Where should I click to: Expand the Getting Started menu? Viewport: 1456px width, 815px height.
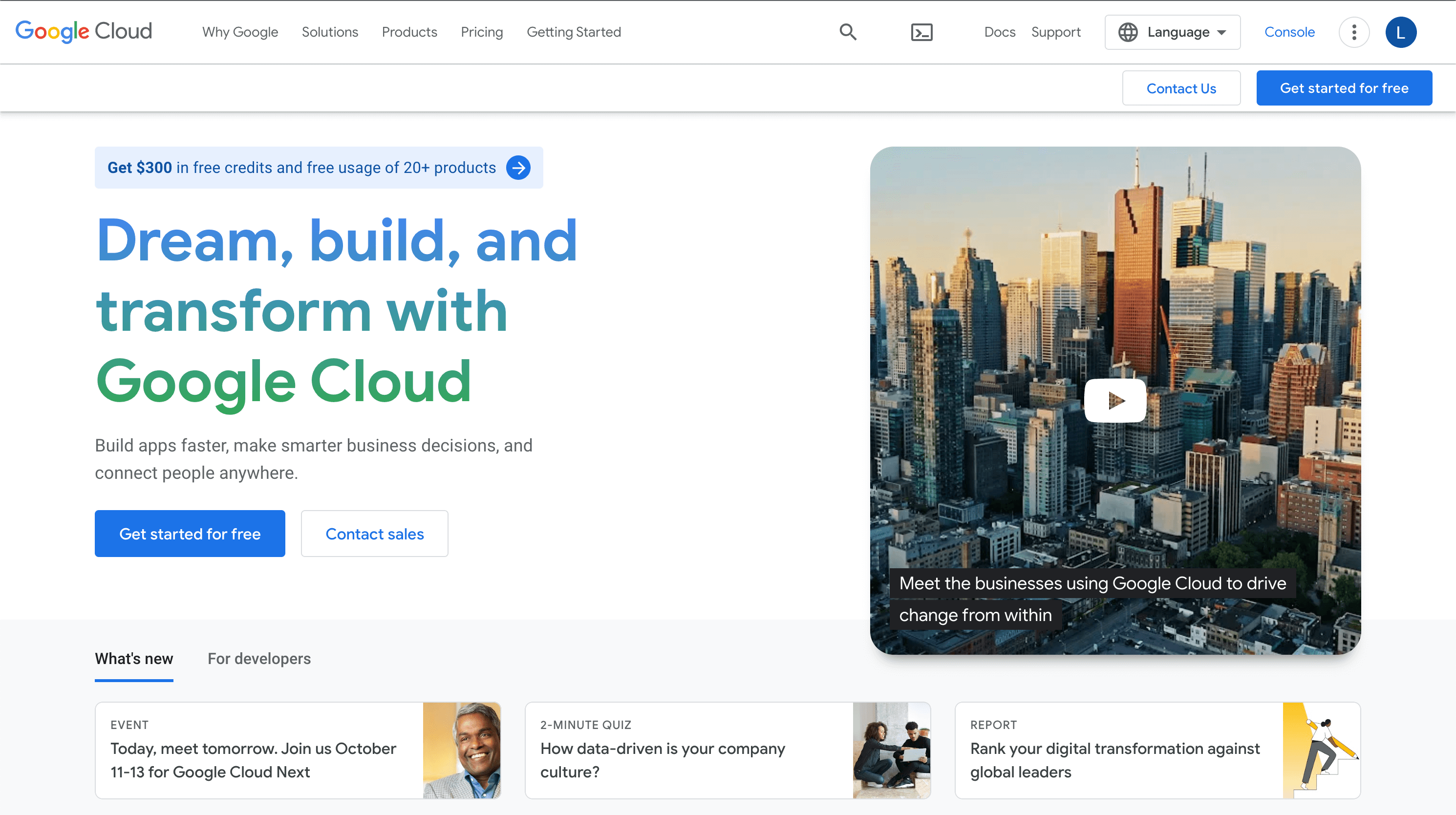point(573,32)
